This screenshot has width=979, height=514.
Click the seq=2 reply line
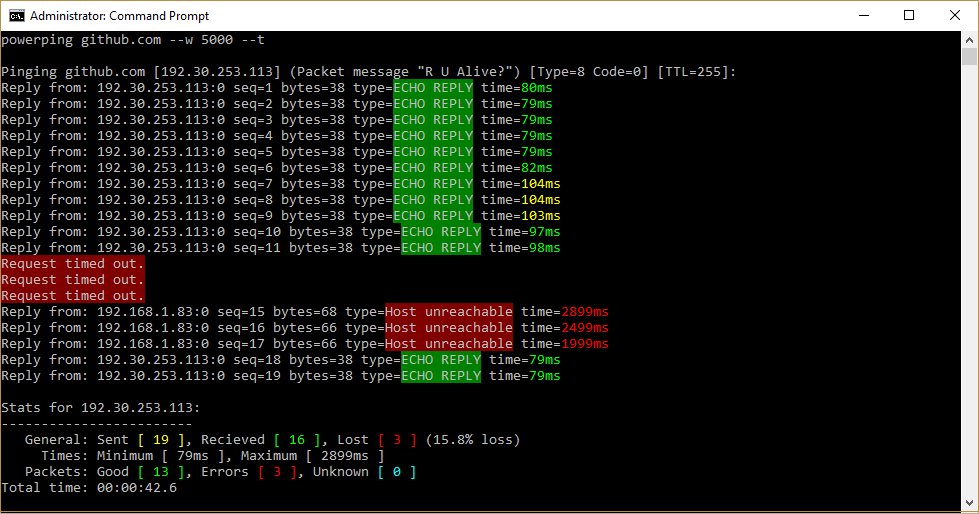point(277,104)
